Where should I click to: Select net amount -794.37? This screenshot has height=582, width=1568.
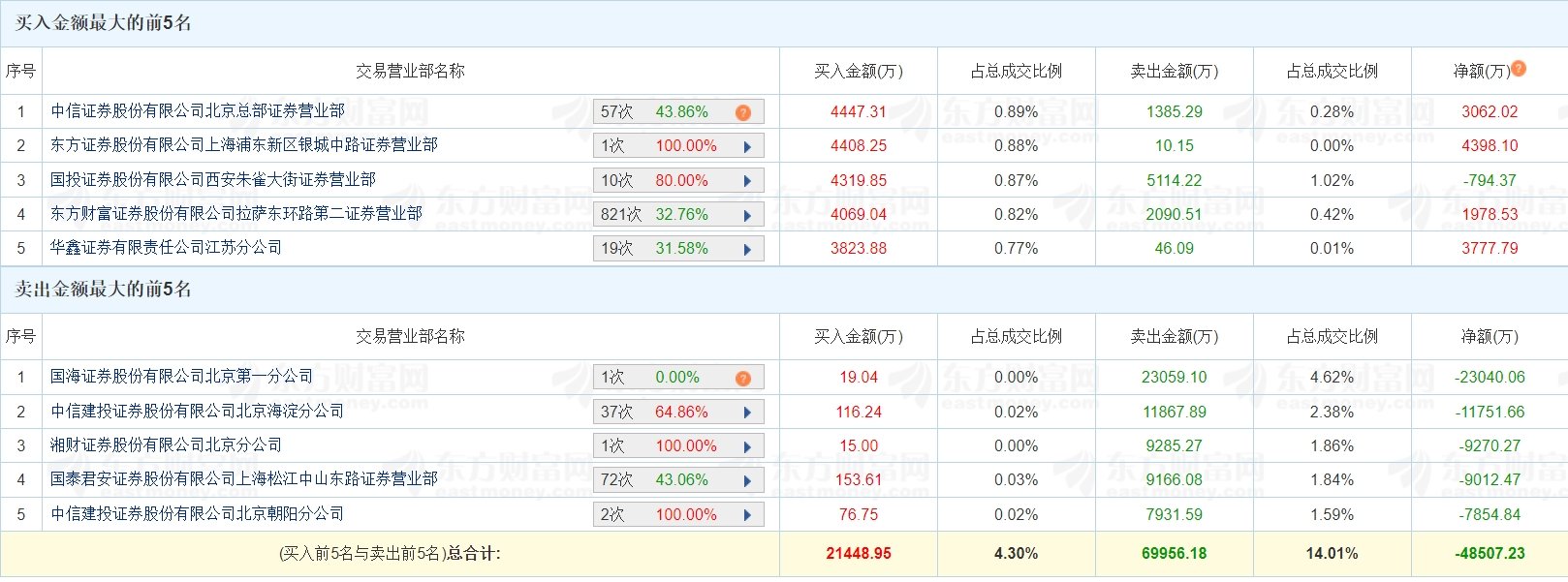[1490, 181]
